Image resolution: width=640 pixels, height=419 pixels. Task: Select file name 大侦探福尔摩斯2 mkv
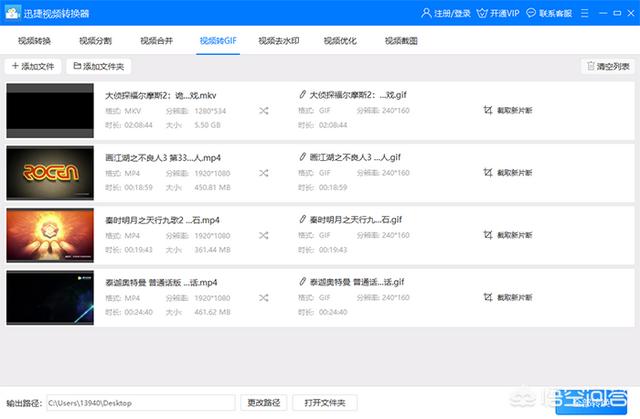(x=161, y=95)
